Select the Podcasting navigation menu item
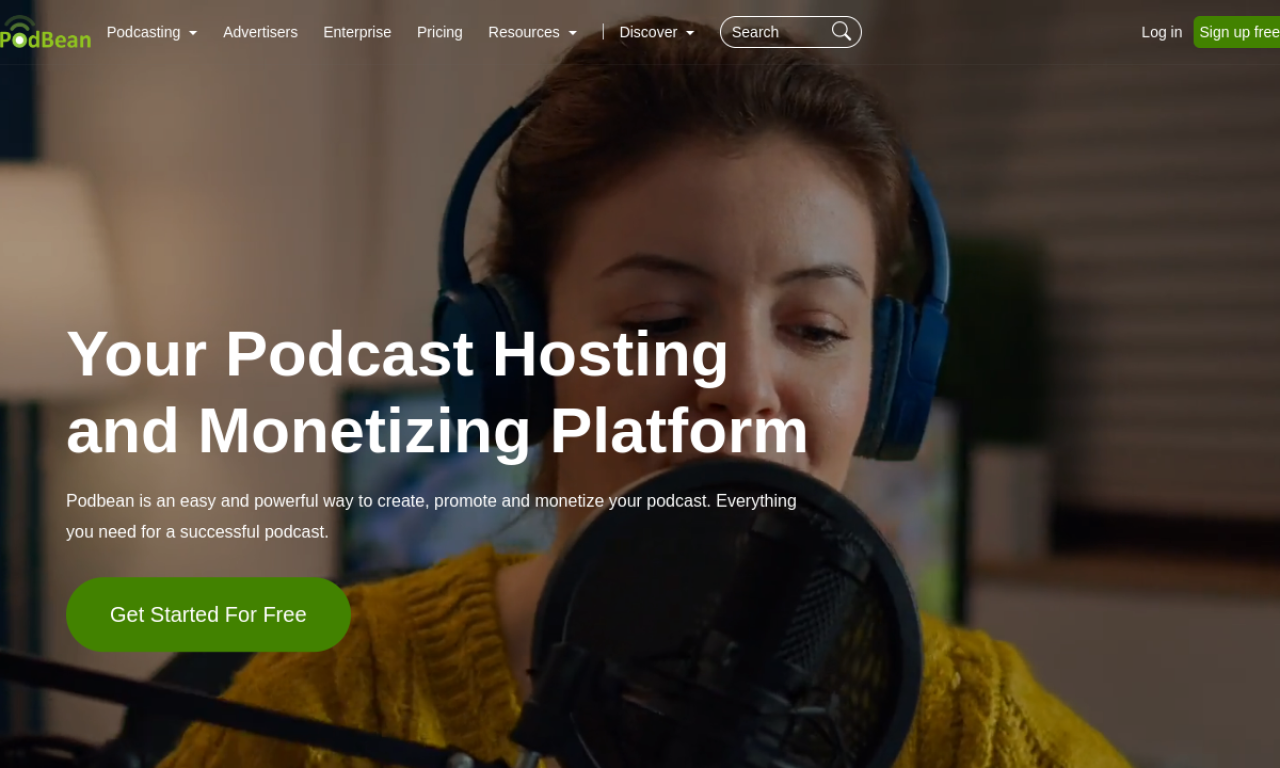Viewport: 1280px width, 768px height. [144, 32]
